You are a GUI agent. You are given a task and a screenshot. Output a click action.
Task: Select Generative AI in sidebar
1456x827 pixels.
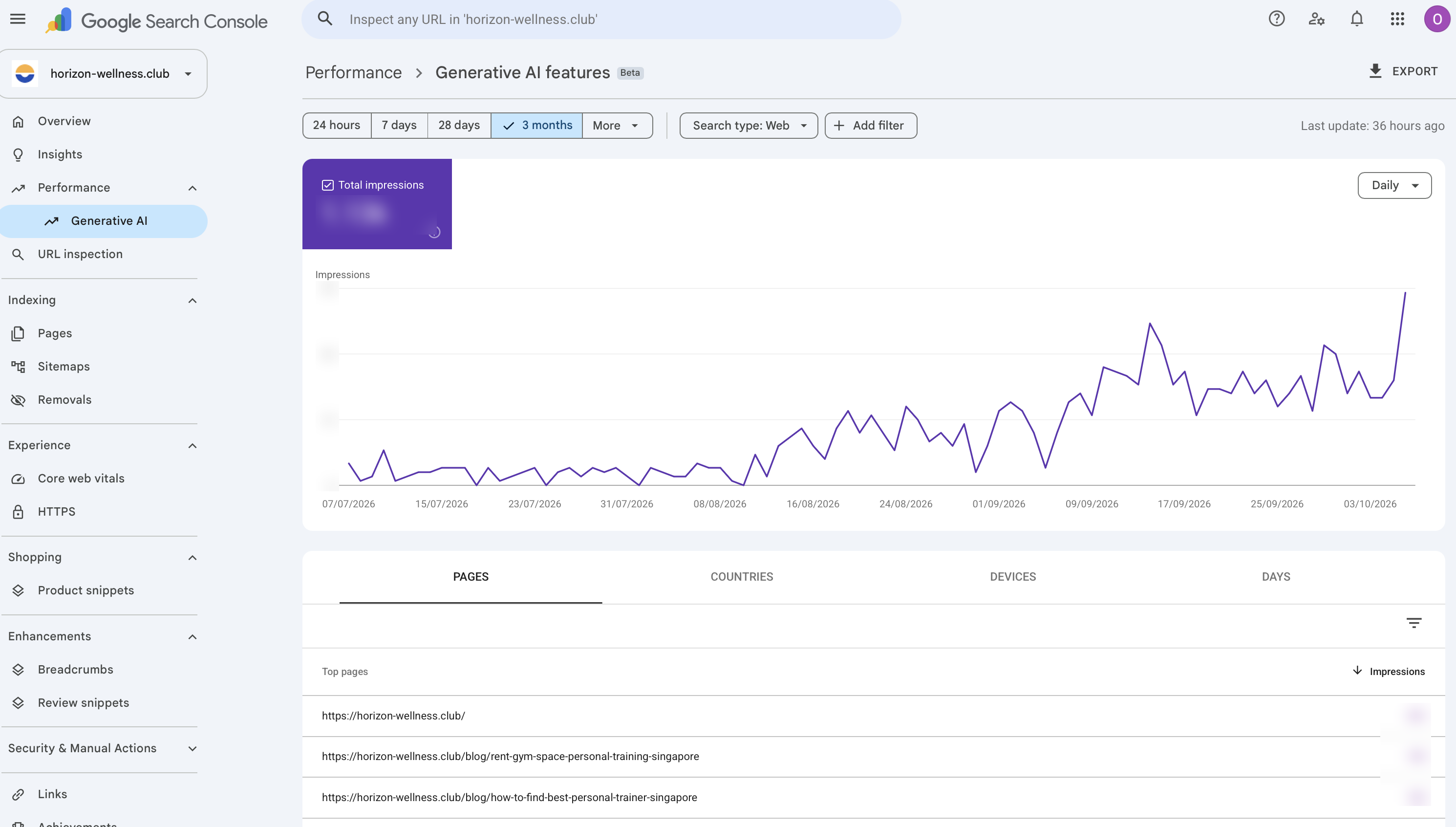[103, 221]
